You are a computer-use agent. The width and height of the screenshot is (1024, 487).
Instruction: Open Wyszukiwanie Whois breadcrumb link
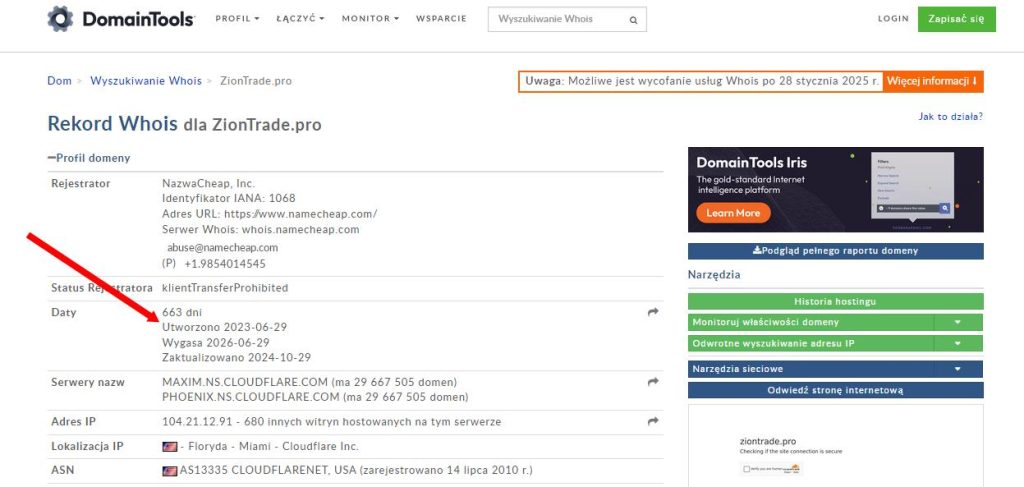(x=146, y=81)
